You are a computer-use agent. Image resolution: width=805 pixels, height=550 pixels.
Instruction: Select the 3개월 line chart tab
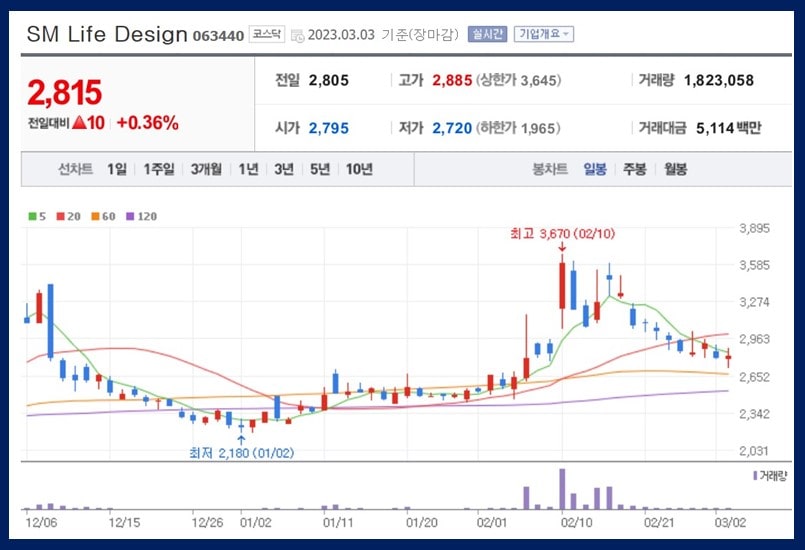tap(206, 169)
